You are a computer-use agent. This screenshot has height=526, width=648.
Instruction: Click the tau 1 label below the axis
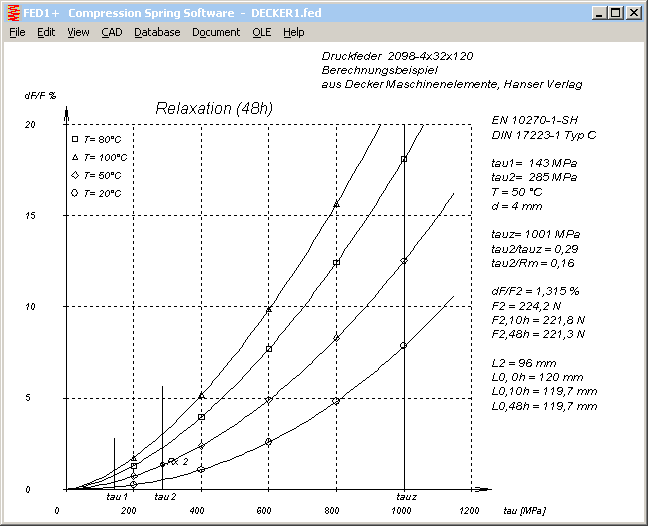[117, 496]
